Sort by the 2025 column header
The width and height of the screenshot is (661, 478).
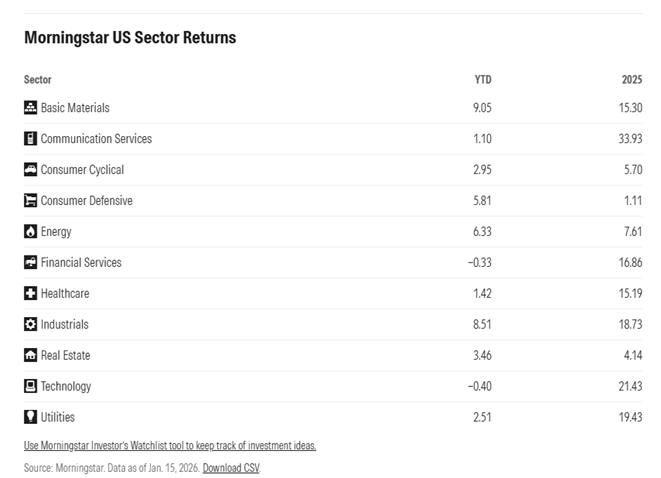(631, 80)
